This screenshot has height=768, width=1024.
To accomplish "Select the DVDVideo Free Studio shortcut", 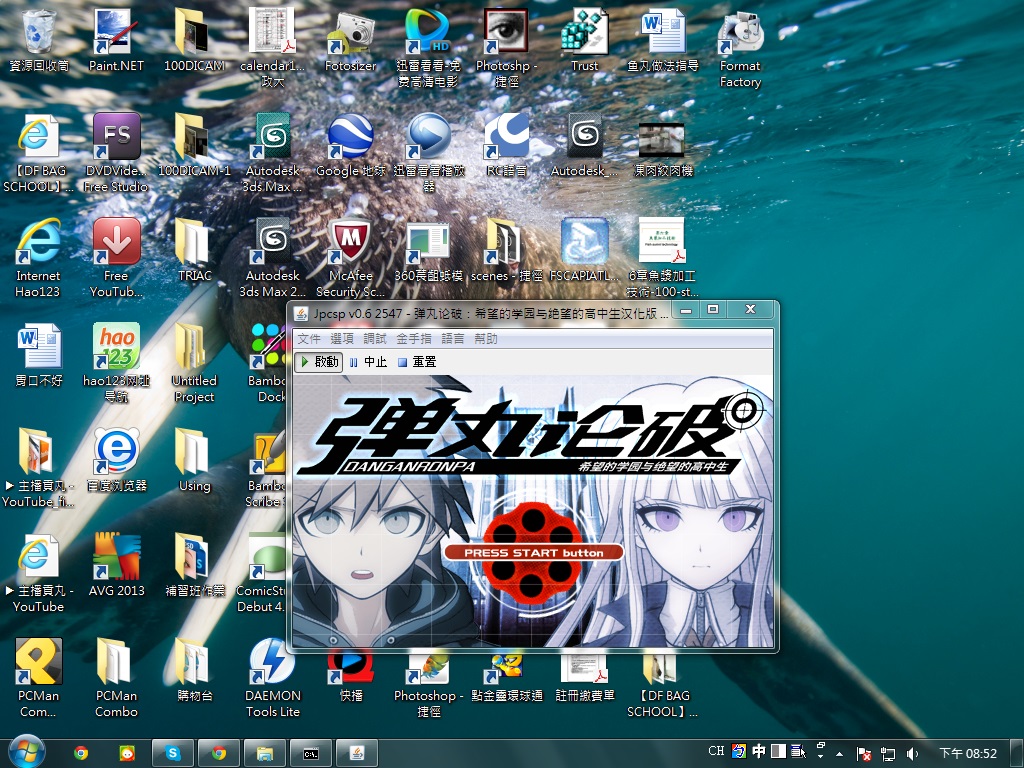I will click(x=116, y=154).
